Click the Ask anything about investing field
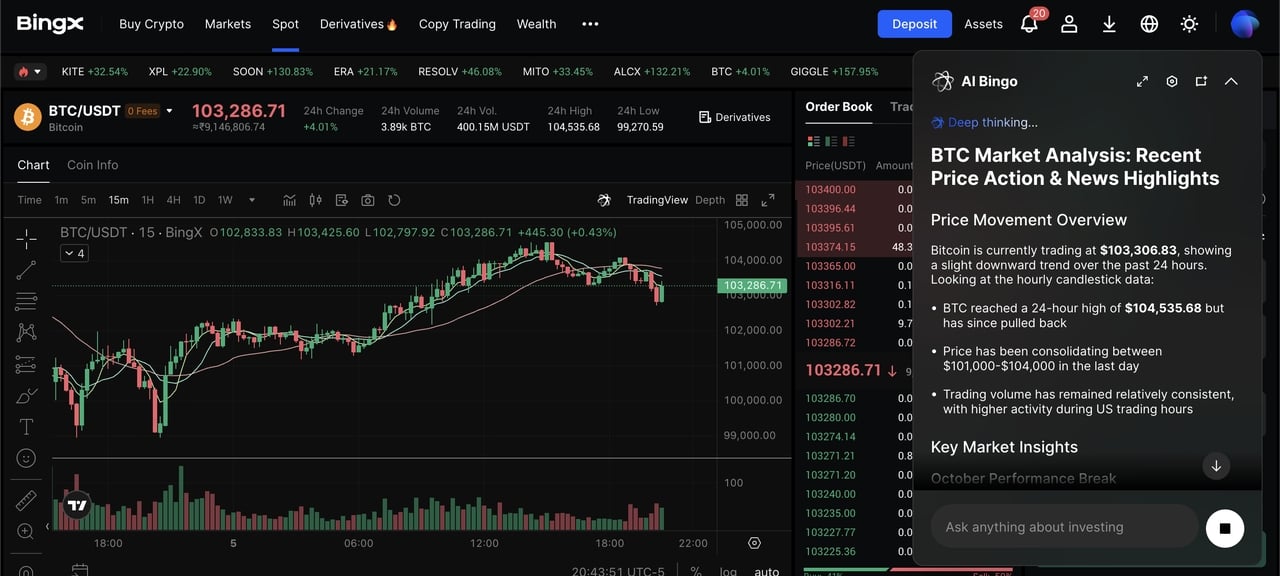 [1064, 527]
